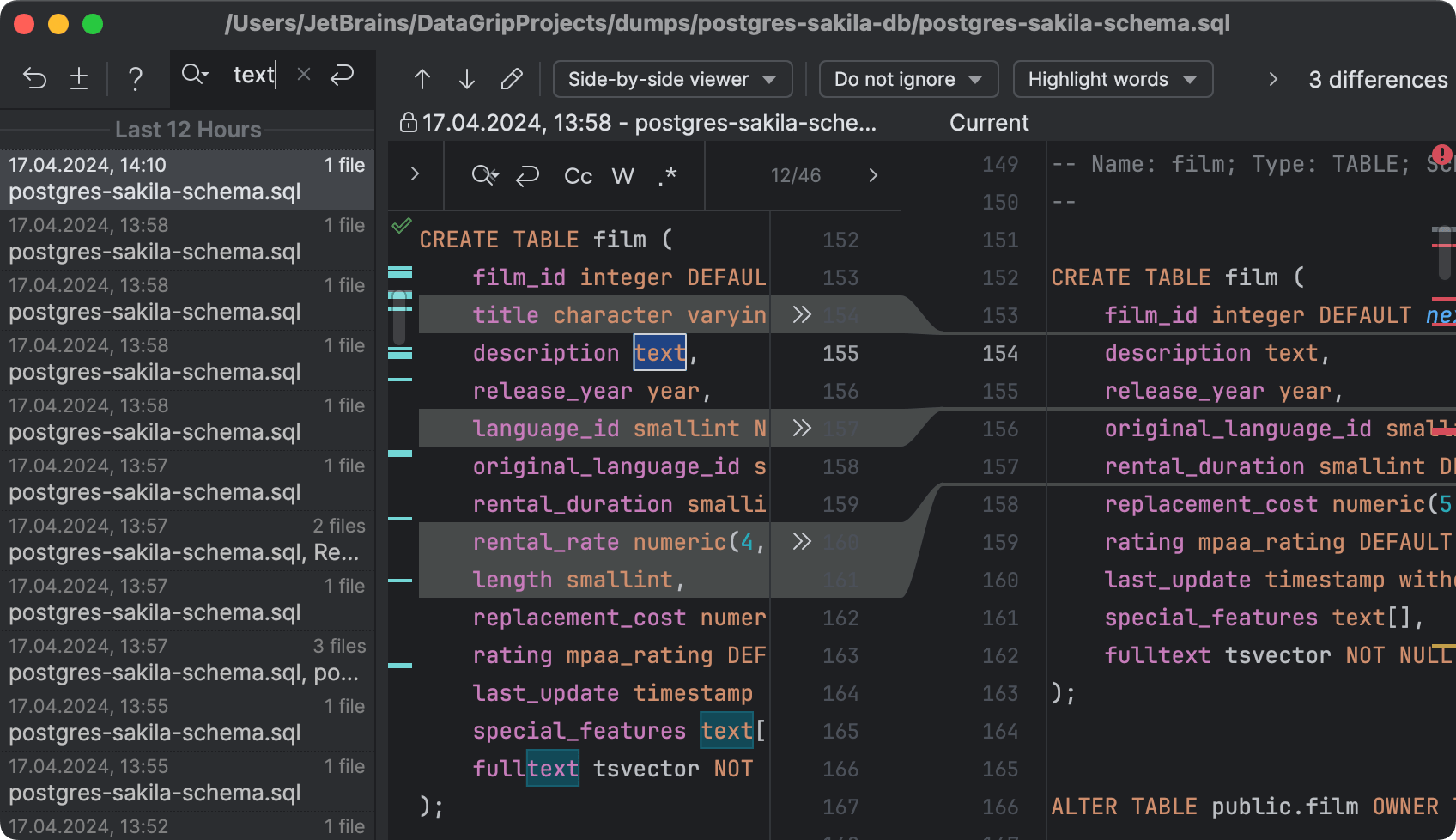Image resolution: width=1456 pixels, height=840 pixels.
Task: Expand folded lines using the chevron in the gutter
Action: click(x=801, y=314)
